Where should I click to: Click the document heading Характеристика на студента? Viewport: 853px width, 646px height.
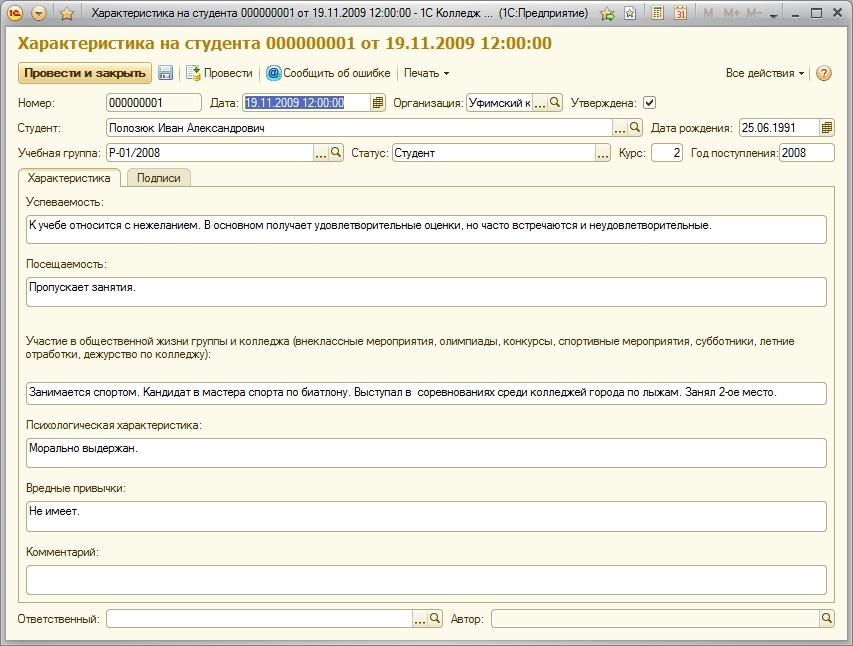pyautogui.click(x=285, y=43)
